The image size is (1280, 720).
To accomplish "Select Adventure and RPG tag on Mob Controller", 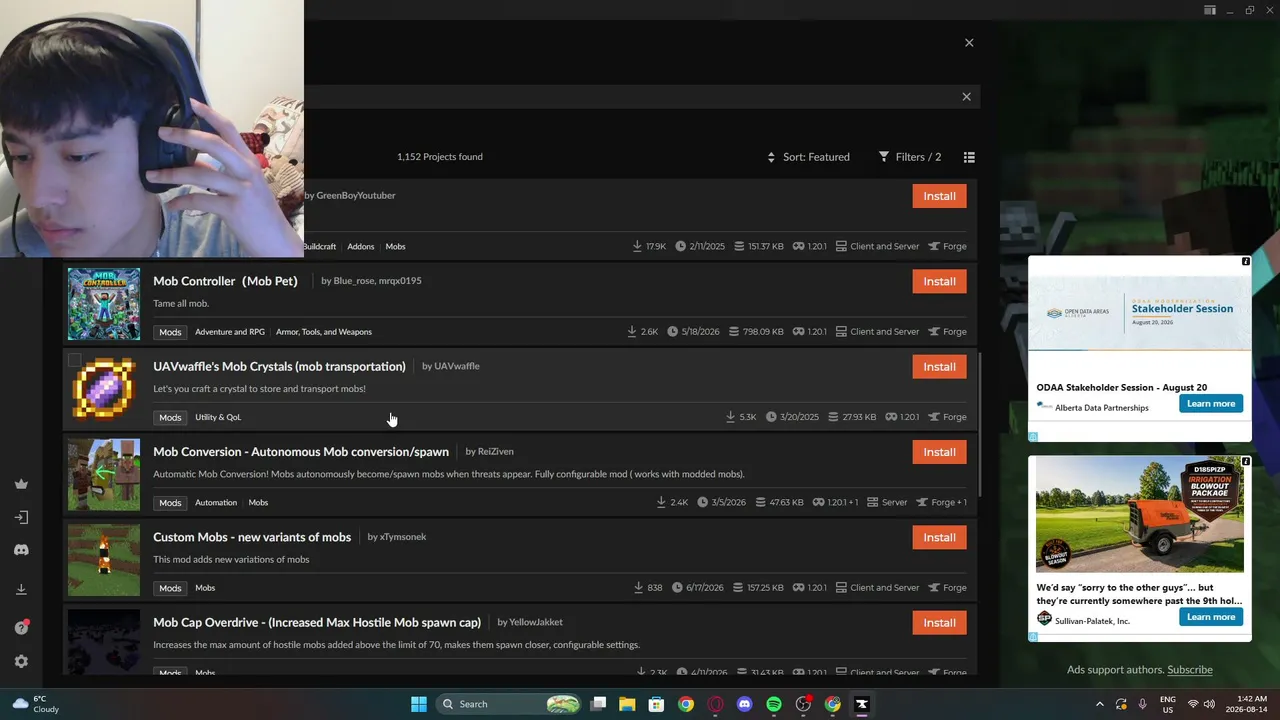I will 230,332.
